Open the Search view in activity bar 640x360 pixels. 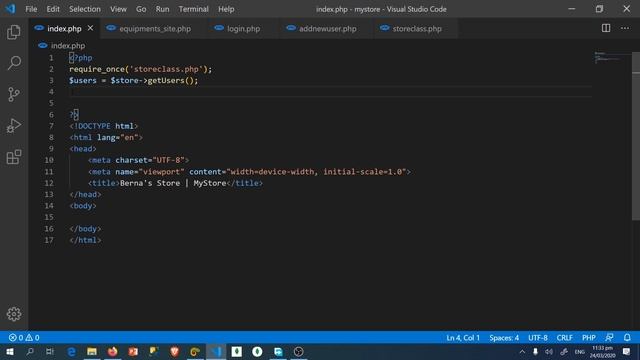click(14, 63)
